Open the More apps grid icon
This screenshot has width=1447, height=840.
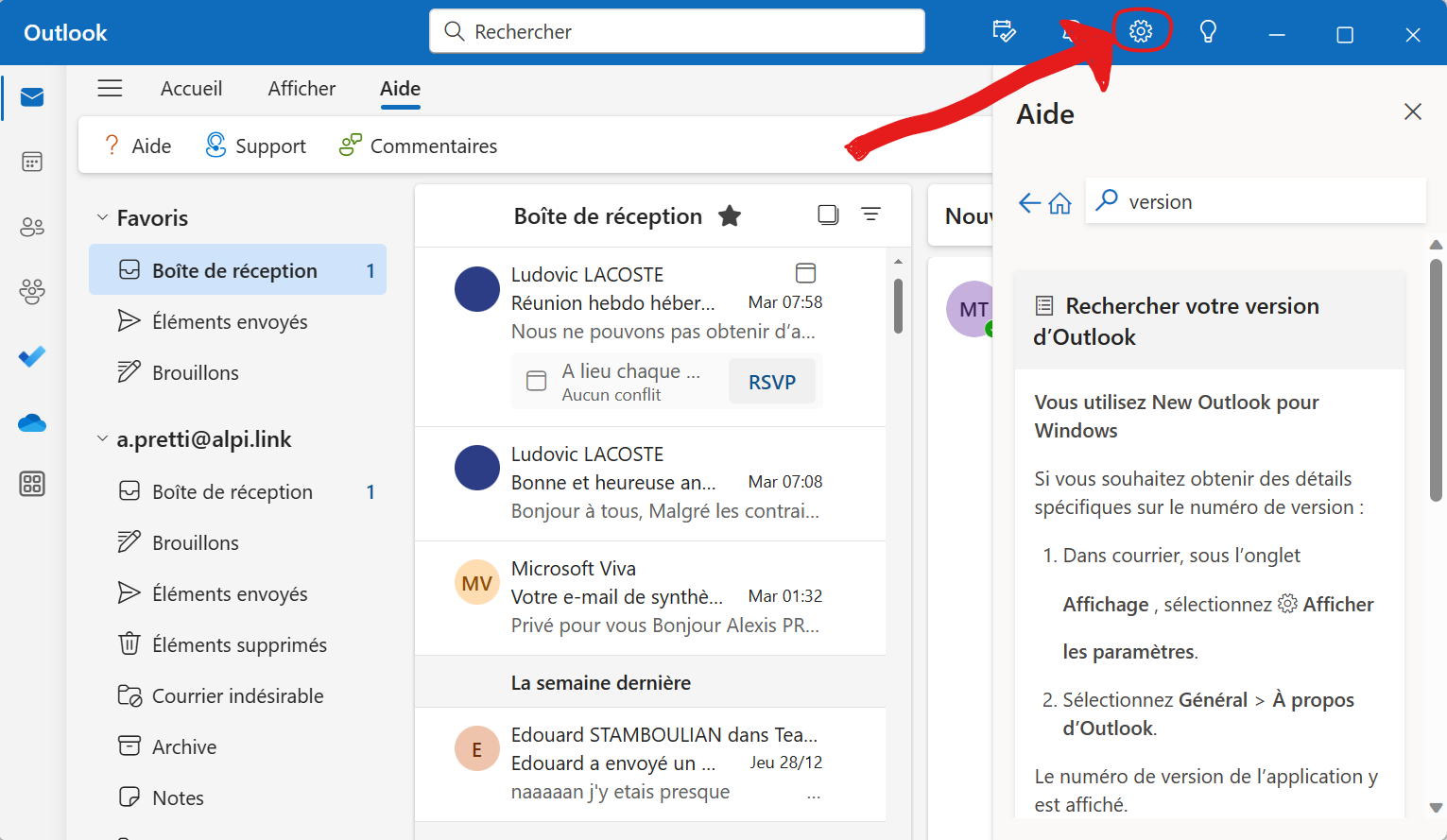32,484
